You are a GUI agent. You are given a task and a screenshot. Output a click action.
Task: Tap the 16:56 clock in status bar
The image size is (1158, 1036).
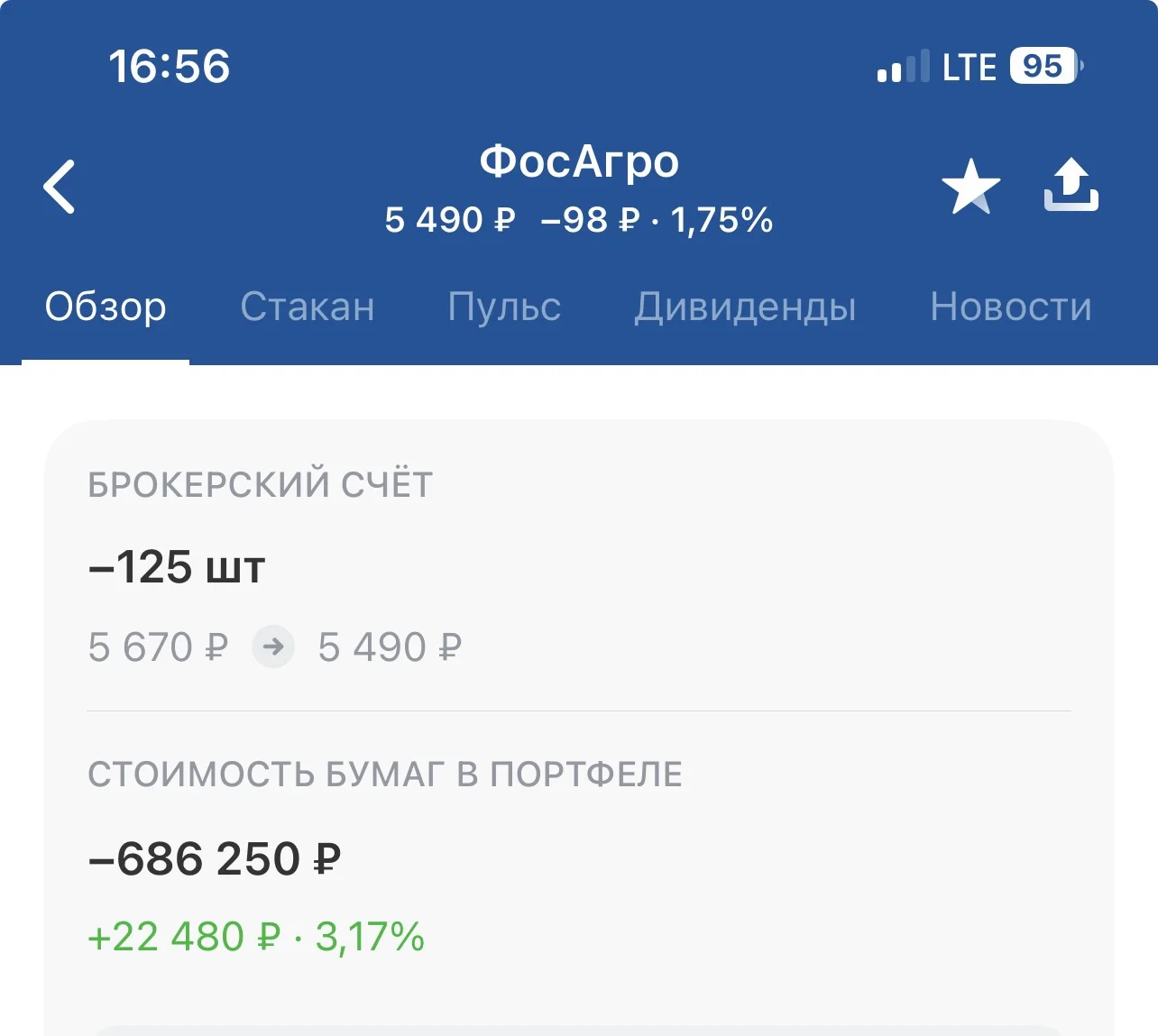[x=170, y=67]
